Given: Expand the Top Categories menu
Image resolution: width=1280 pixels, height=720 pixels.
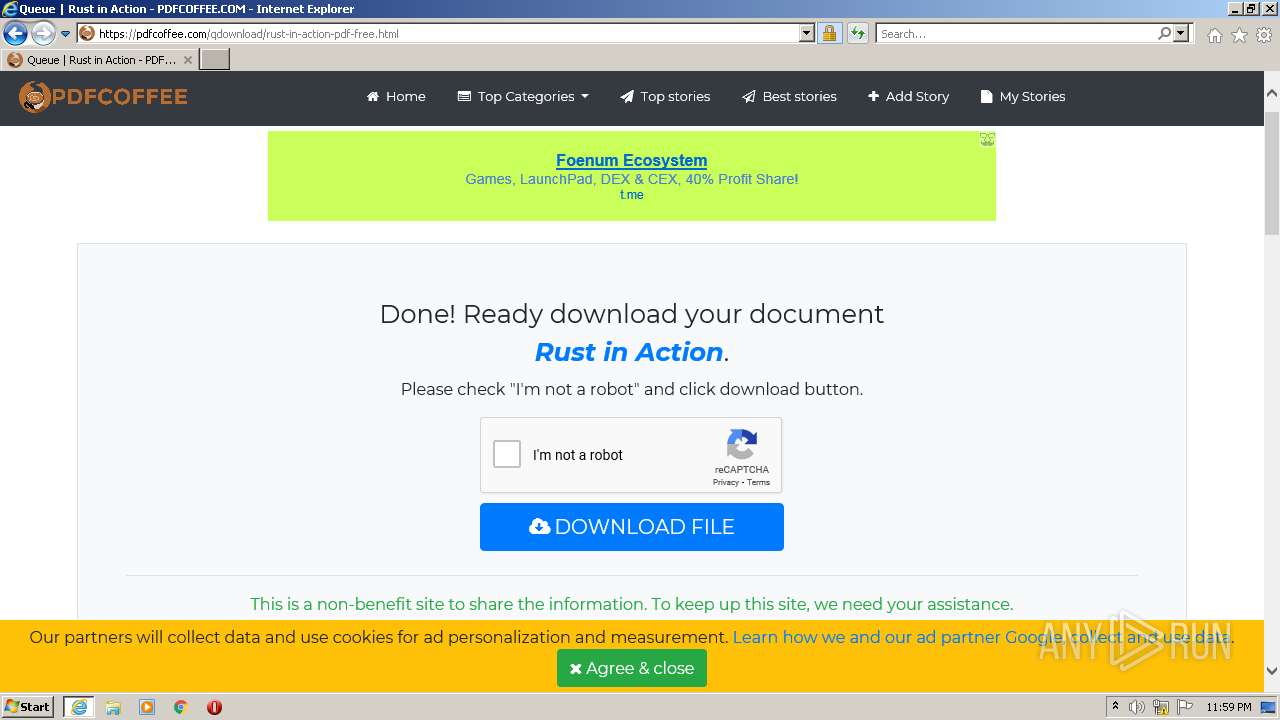Looking at the screenshot, I should [523, 97].
